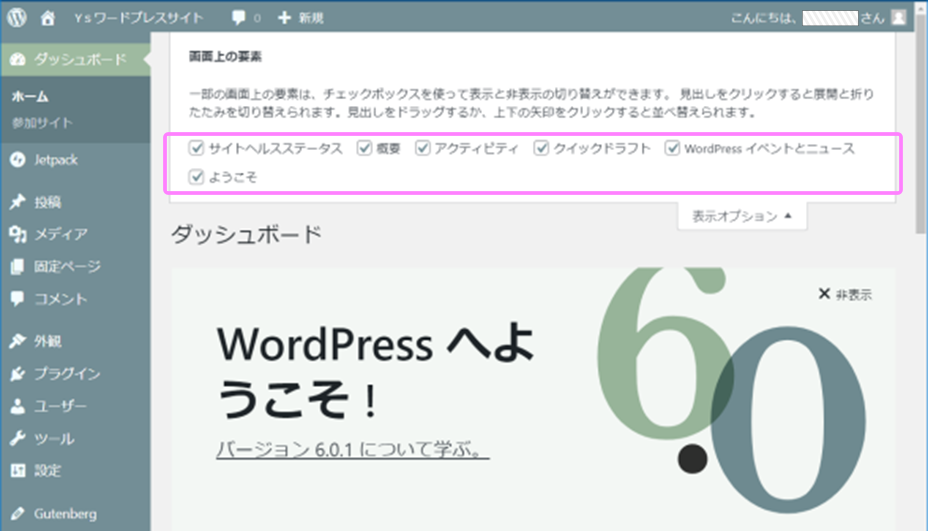
Task: Click the WordPress へようこそ! welcome heading
Action: click(x=375, y=371)
